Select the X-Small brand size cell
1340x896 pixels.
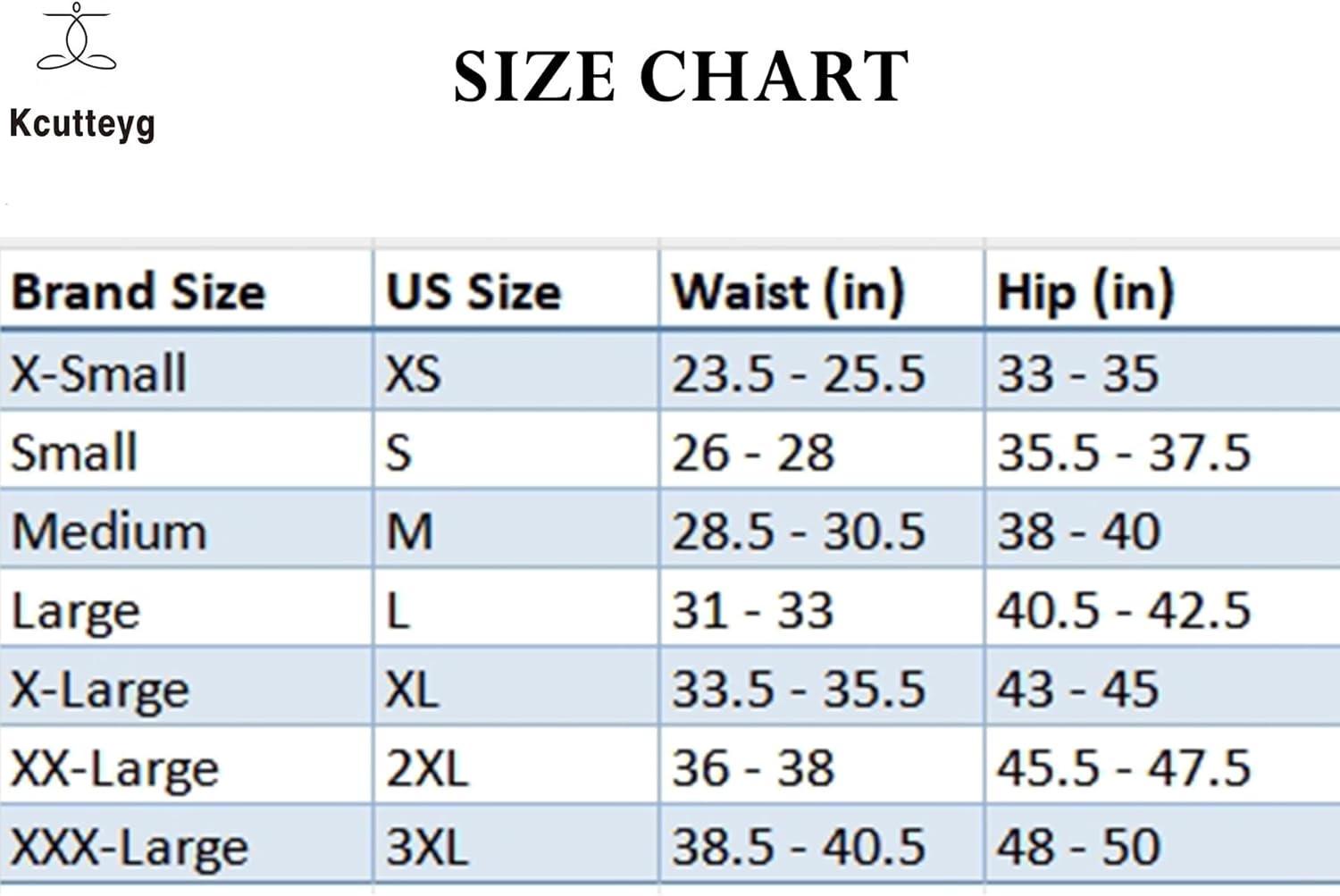click(x=98, y=373)
